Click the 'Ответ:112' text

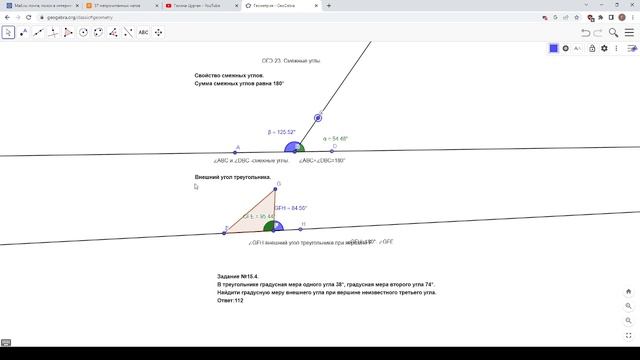pos(230,300)
